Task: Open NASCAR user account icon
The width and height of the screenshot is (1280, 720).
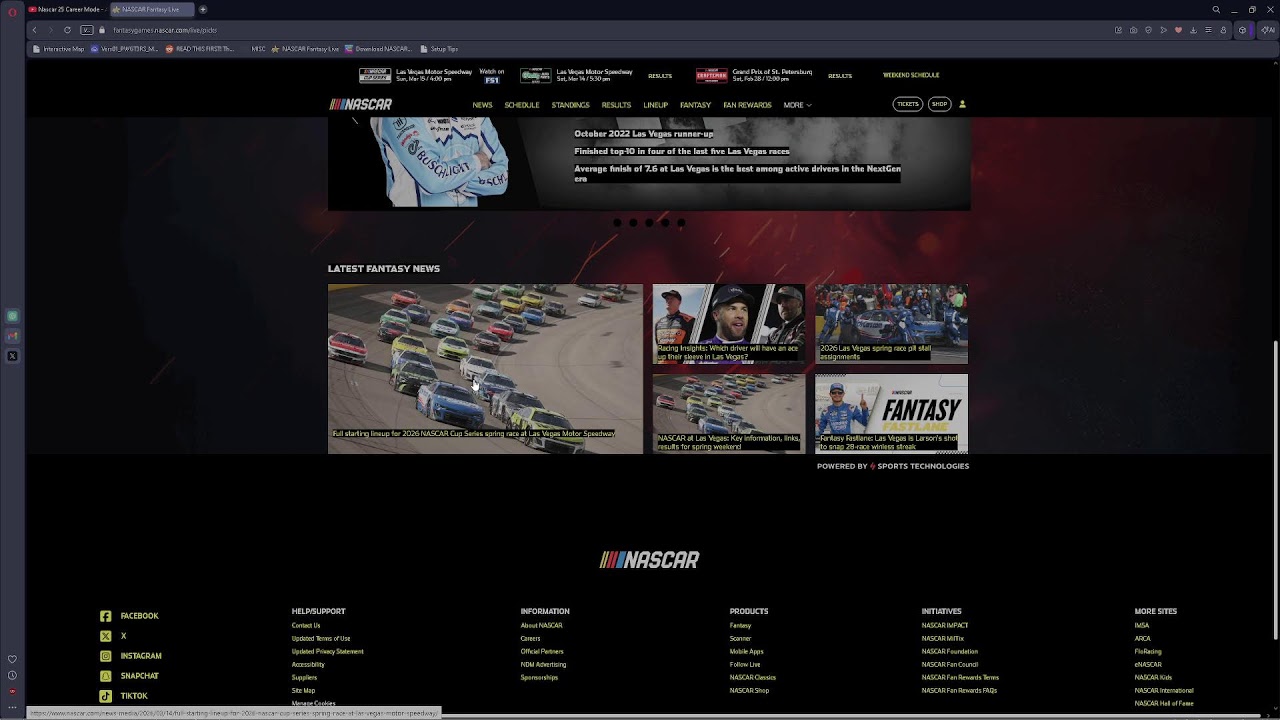Action: click(962, 104)
